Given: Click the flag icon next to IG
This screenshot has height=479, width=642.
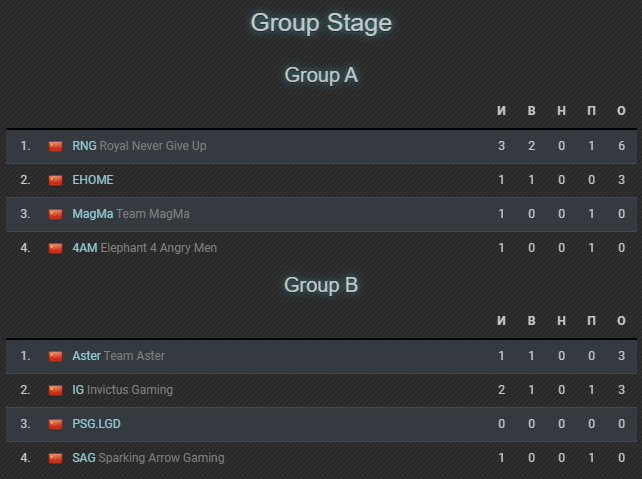Looking at the screenshot, I should coord(56,390).
